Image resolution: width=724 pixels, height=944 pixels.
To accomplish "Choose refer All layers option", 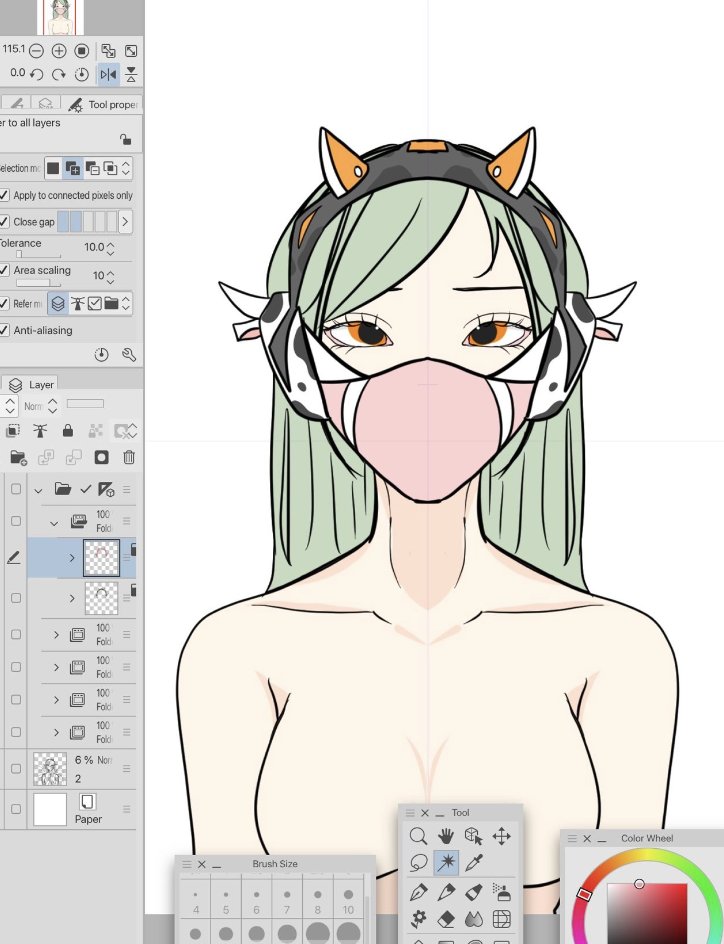I will 58,303.
